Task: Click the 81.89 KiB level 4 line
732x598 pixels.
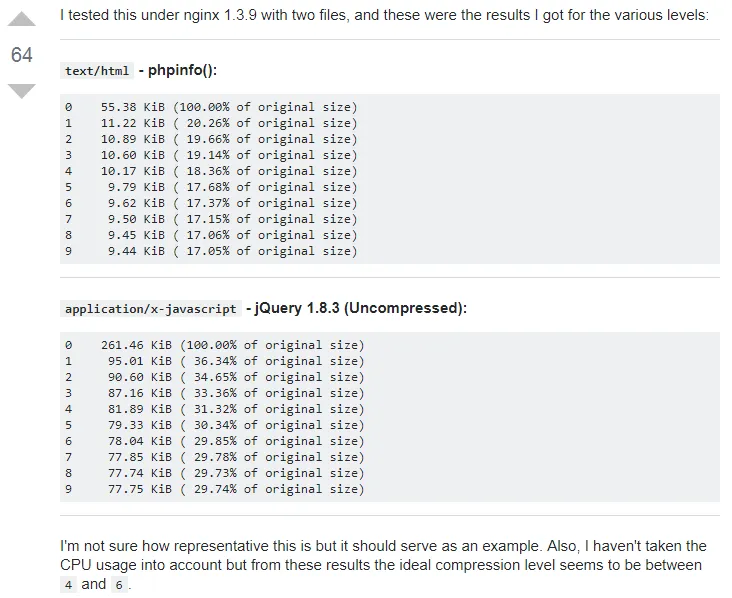Action: [x=214, y=409]
